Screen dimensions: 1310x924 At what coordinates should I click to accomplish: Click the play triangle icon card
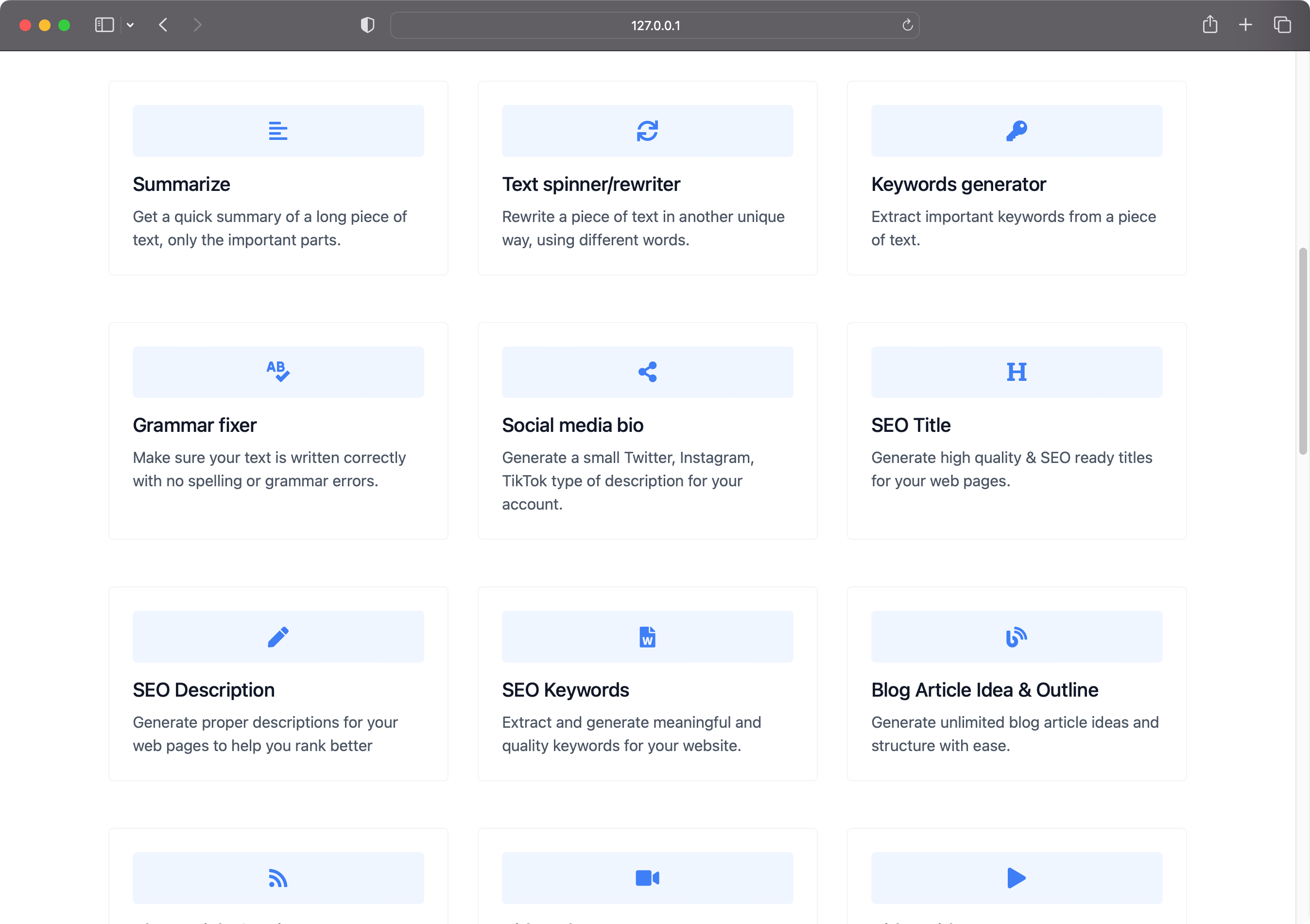point(1016,878)
